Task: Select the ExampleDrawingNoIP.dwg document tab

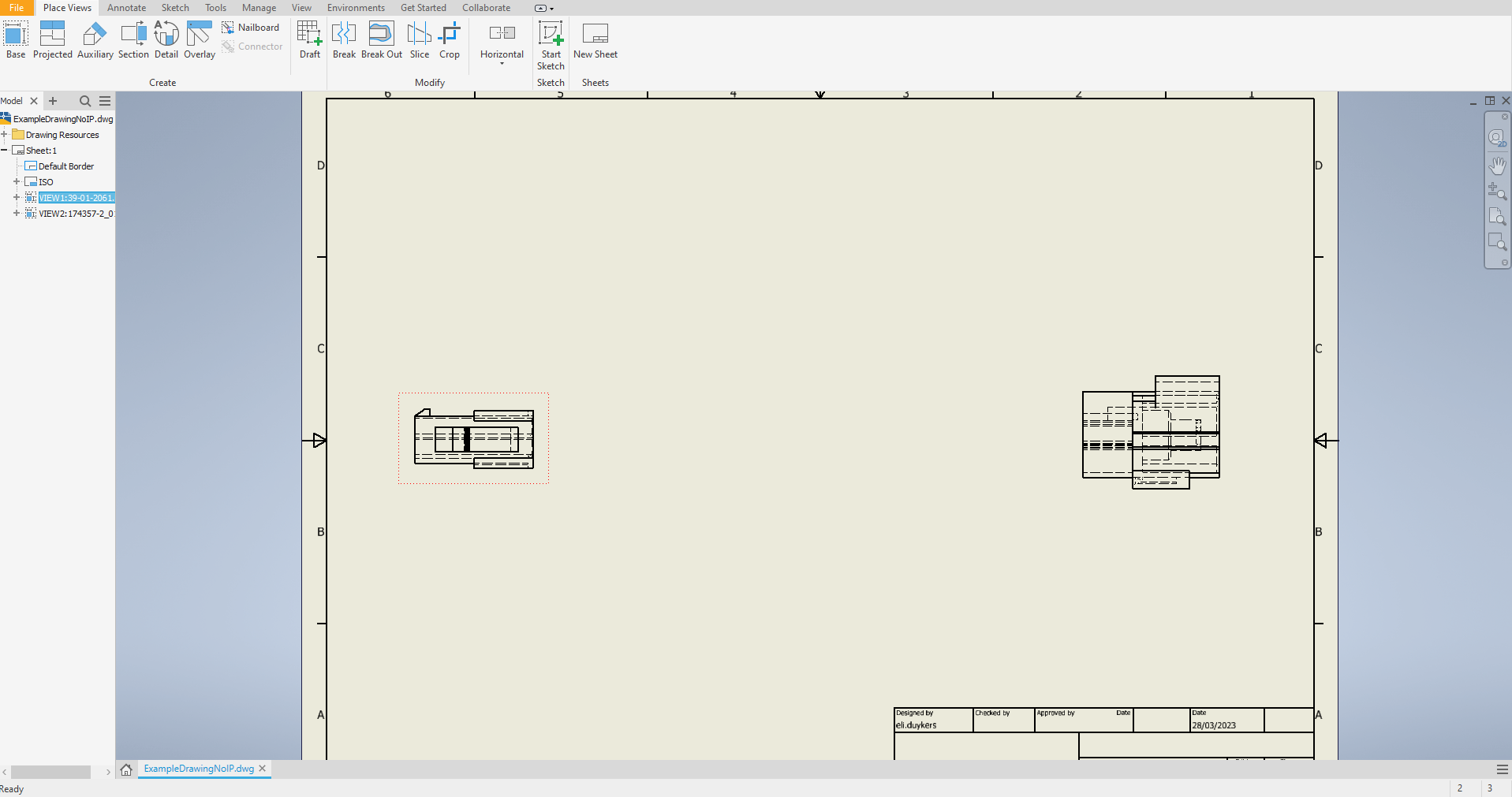Action: [x=198, y=769]
